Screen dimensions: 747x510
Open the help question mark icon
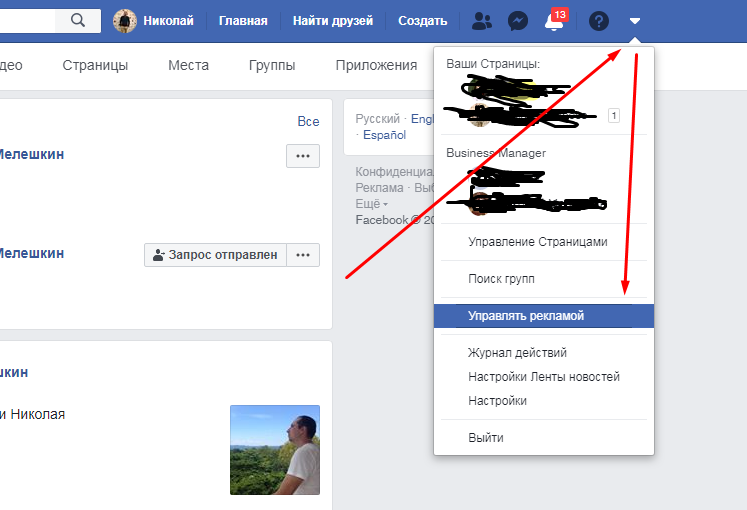[x=599, y=21]
